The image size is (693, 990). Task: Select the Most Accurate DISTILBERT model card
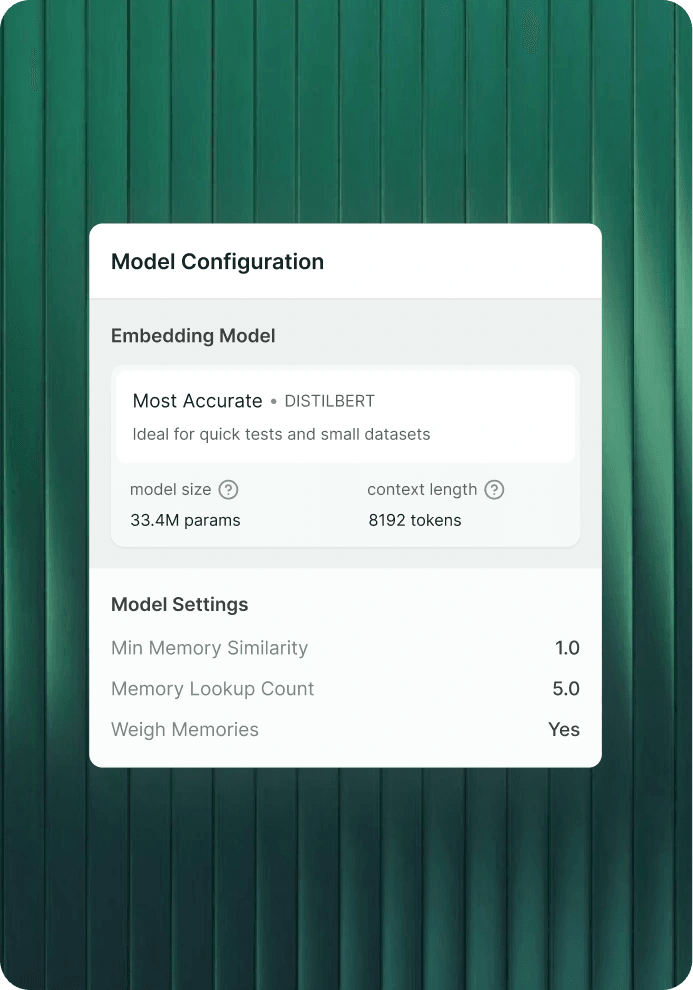[x=345, y=417]
